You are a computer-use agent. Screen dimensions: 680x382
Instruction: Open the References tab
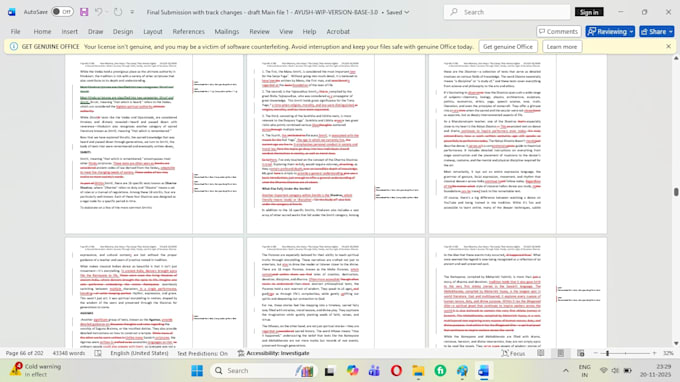(188, 32)
